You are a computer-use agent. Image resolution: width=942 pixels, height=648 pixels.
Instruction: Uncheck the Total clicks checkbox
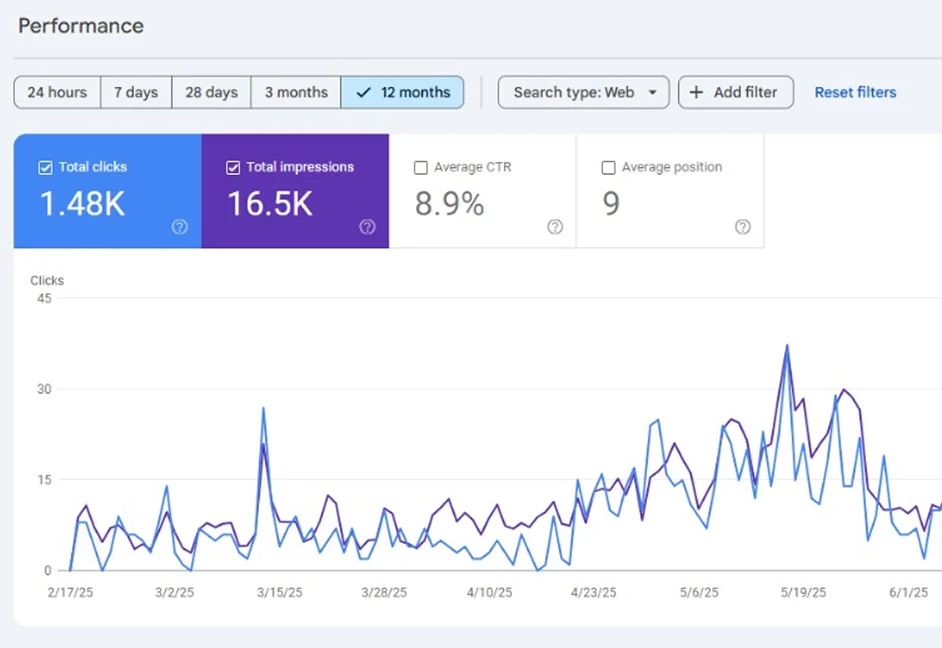(x=45, y=168)
